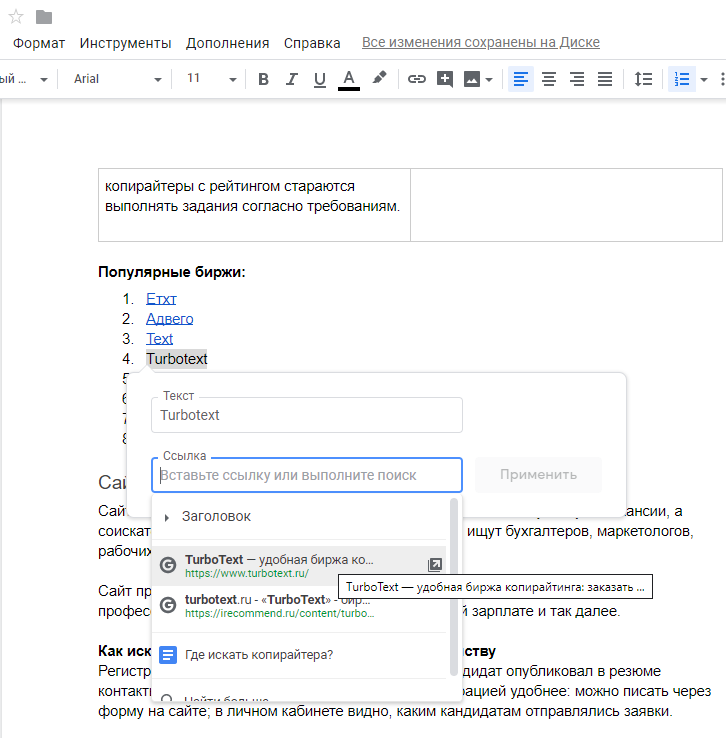Open the Text hyperlink in the list
The image size is (726, 738).
click(x=159, y=339)
